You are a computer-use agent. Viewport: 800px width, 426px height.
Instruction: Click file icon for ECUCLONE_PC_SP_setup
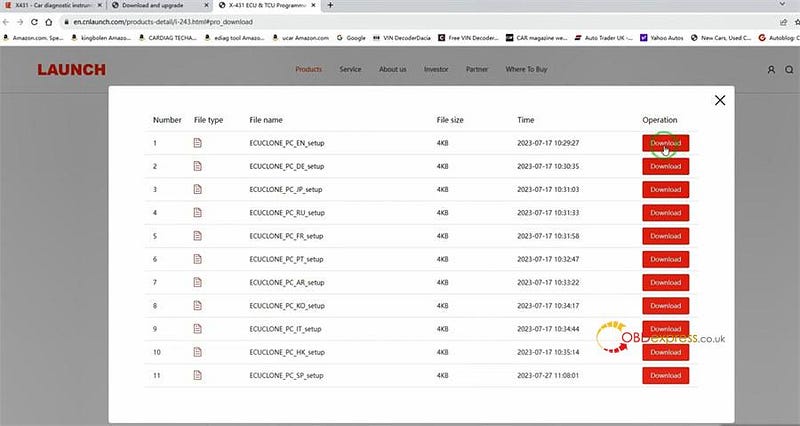(x=197, y=375)
